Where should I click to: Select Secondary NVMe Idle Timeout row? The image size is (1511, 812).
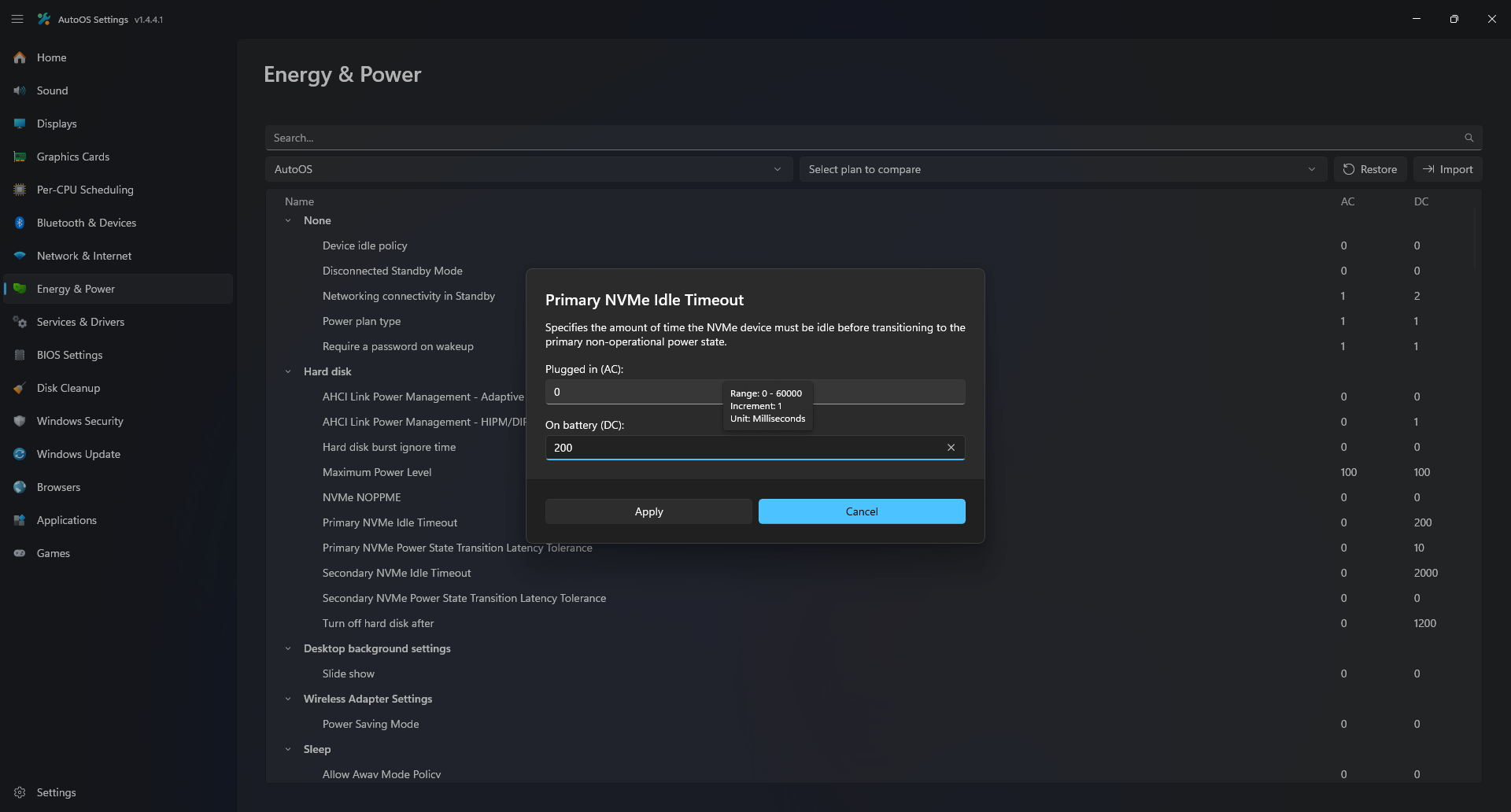[x=874, y=573]
